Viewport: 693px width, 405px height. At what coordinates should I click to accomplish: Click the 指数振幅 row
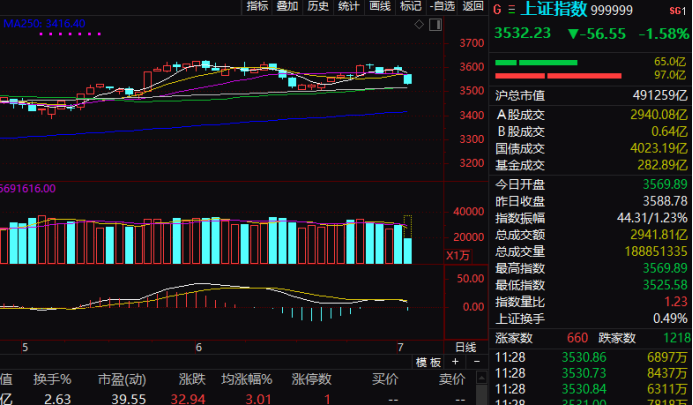(591, 218)
